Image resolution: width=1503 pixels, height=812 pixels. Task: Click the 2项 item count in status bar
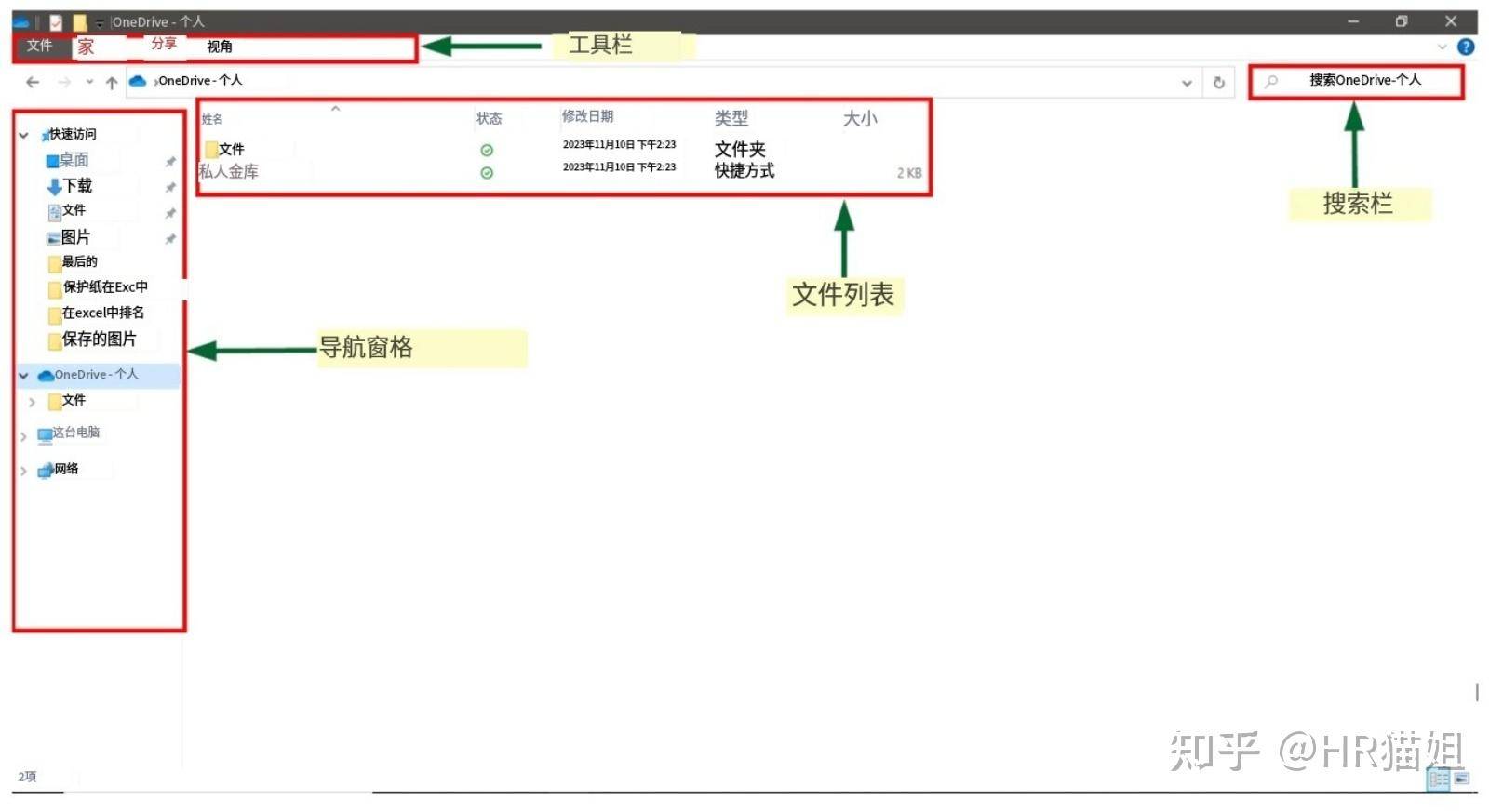(27, 777)
